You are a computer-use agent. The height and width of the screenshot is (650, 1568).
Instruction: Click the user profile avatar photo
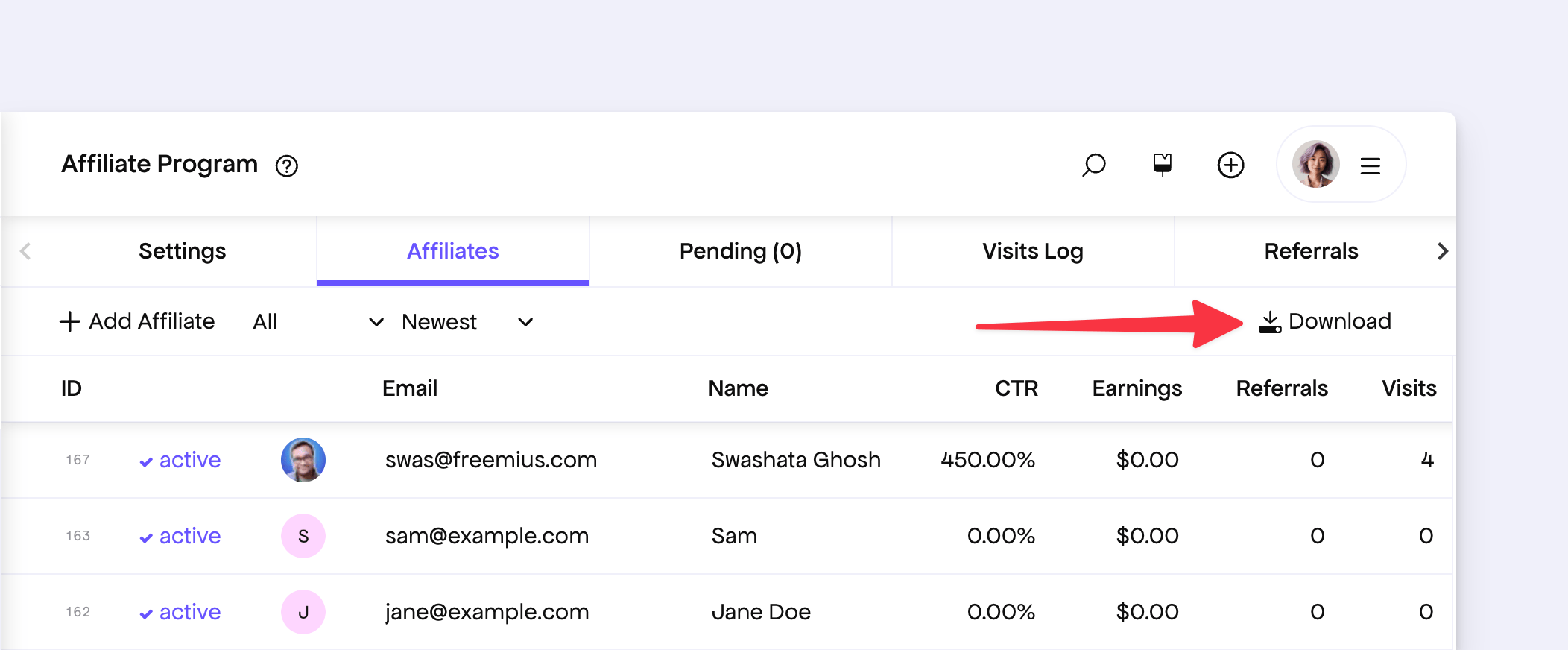[x=1315, y=165]
